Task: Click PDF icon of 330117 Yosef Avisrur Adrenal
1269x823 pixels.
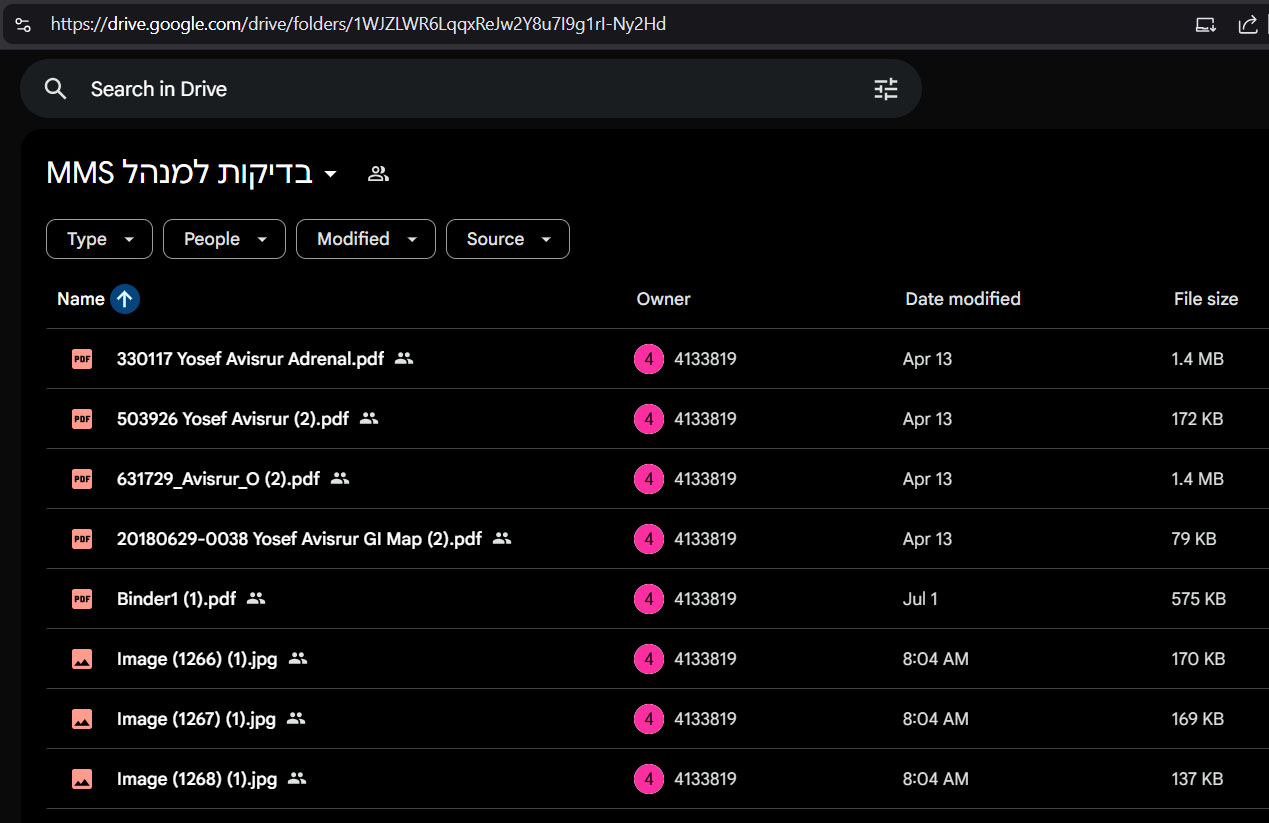Action: tap(82, 359)
